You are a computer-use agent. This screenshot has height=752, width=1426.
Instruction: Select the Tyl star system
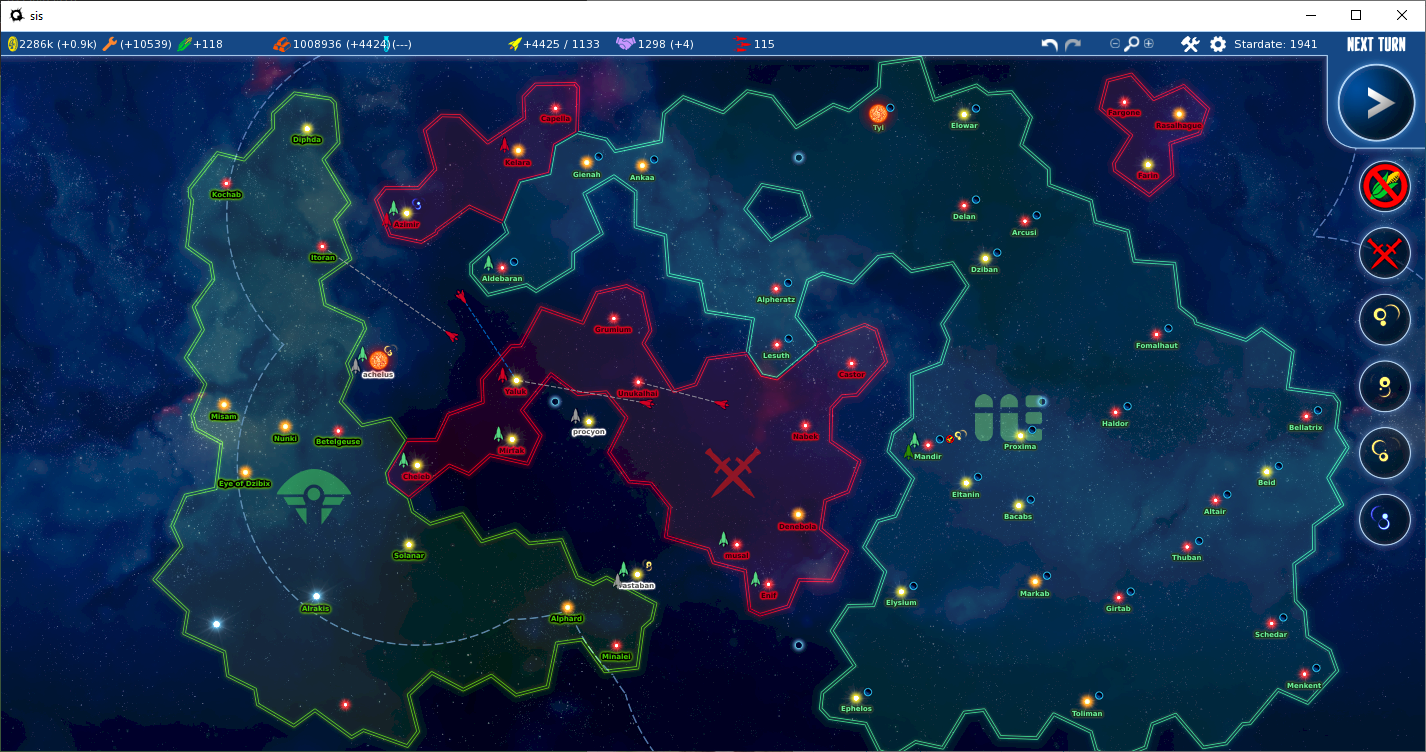pos(878,113)
